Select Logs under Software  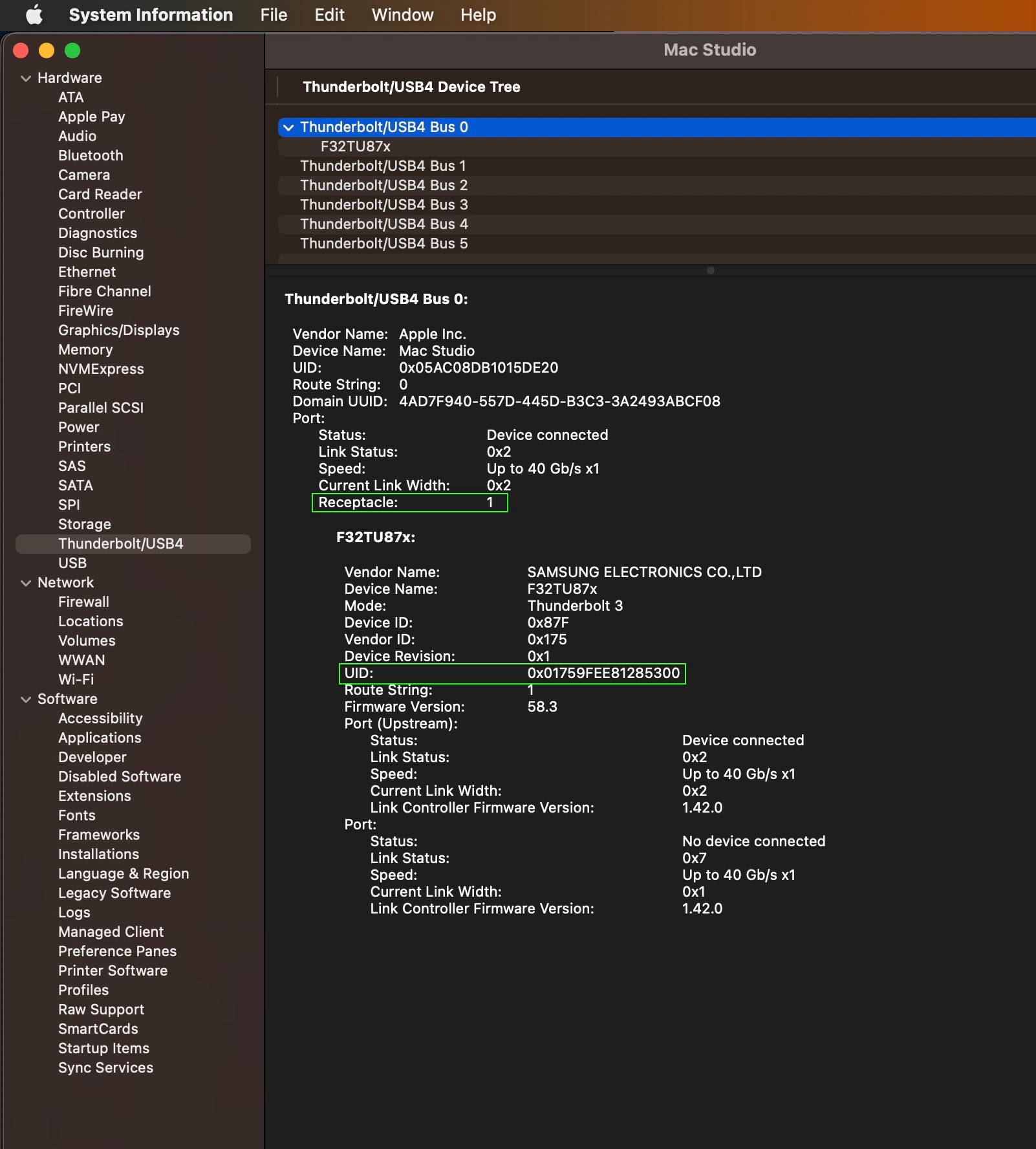(74, 912)
